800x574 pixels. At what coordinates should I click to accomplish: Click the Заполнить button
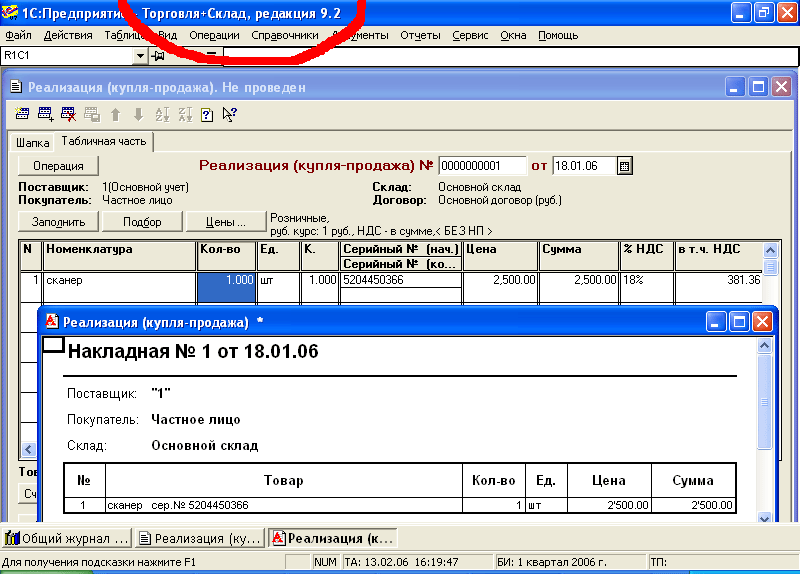pyautogui.click(x=58, y=221)
